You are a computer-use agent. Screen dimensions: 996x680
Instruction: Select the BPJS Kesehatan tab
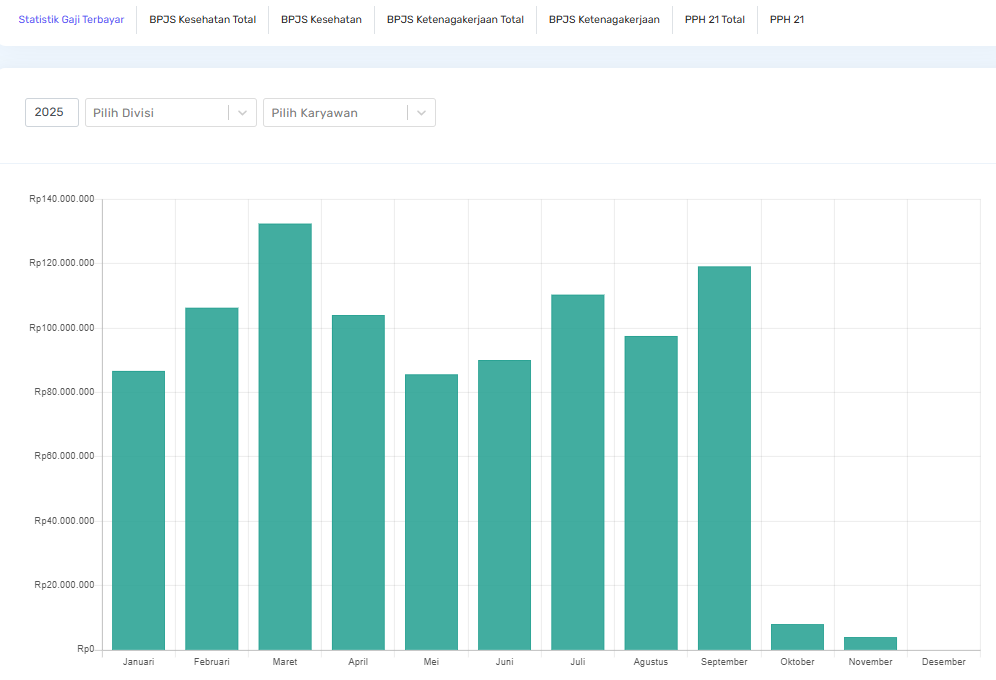(x=321, y=20)
